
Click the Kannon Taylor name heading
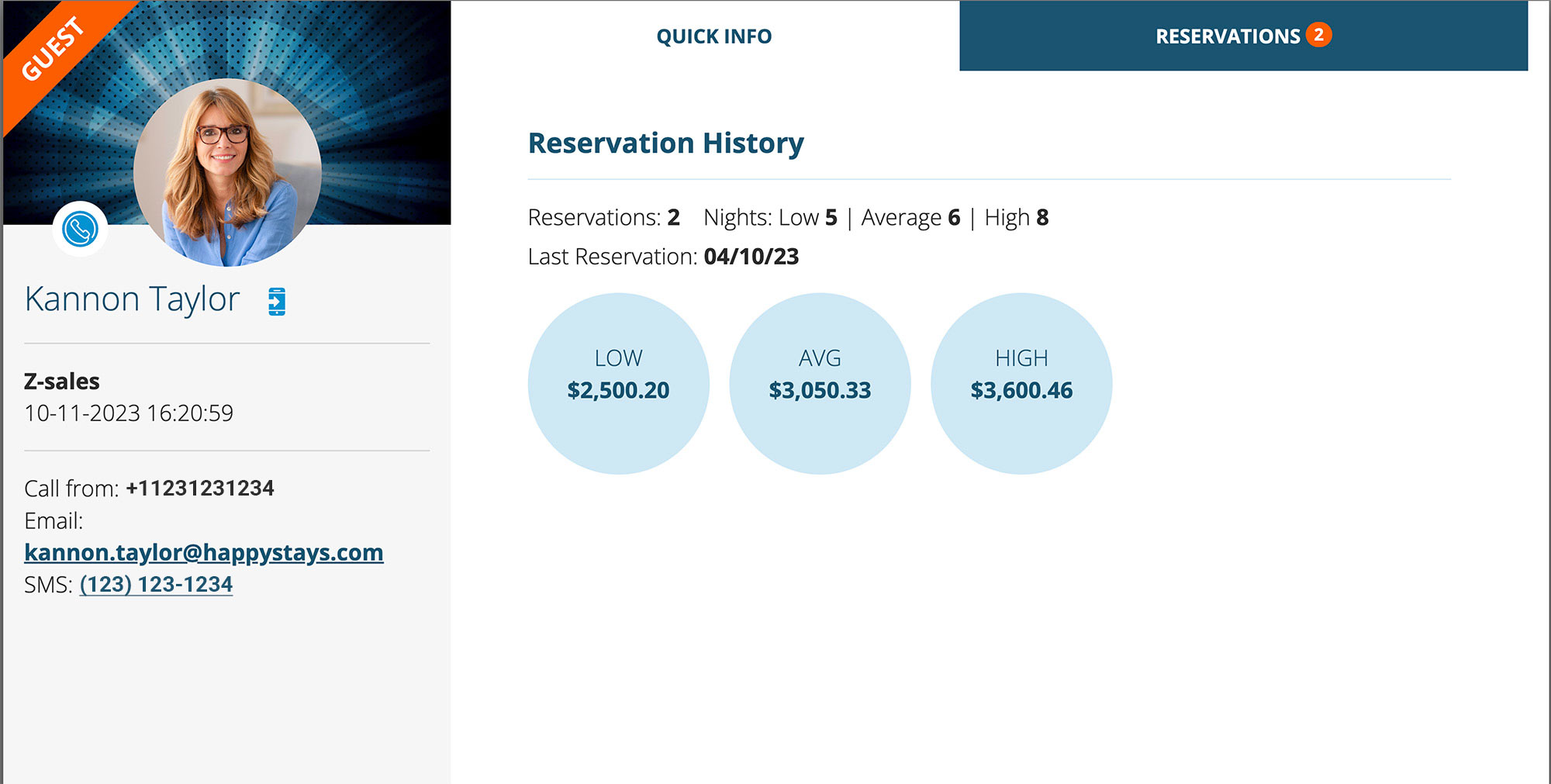[132, 299]
